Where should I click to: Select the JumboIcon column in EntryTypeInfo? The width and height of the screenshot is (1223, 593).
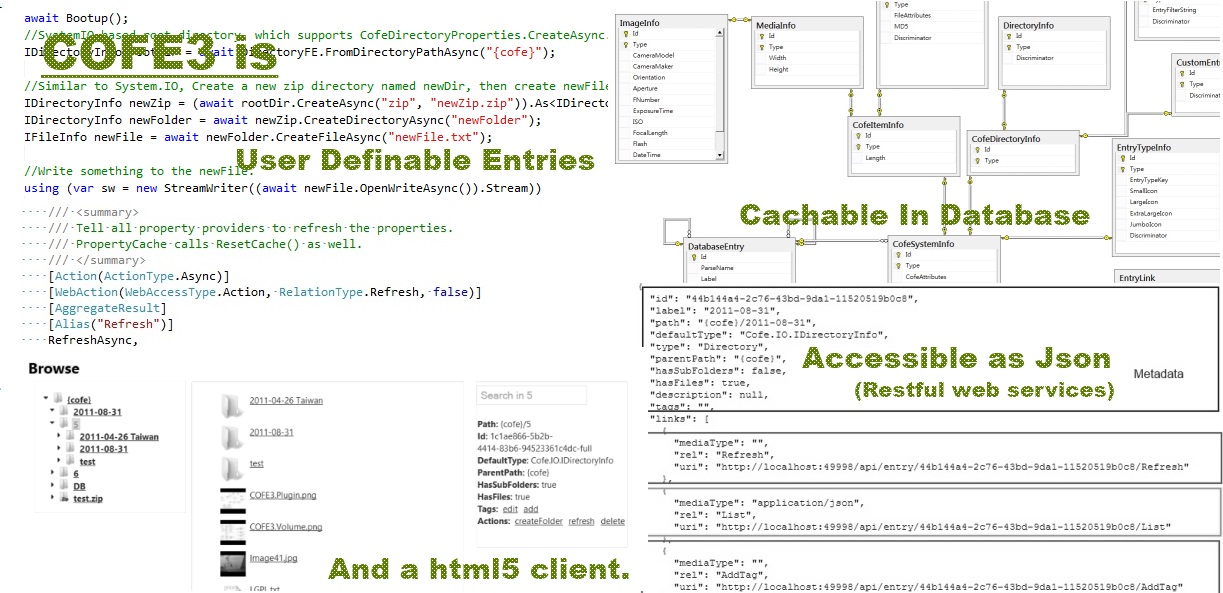click(x=1145, y=224)
